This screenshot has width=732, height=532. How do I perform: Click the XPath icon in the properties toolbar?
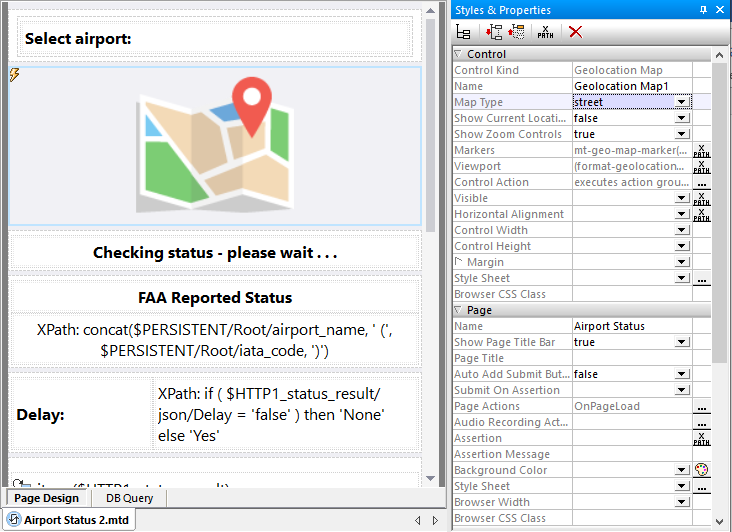coord(545,32)
